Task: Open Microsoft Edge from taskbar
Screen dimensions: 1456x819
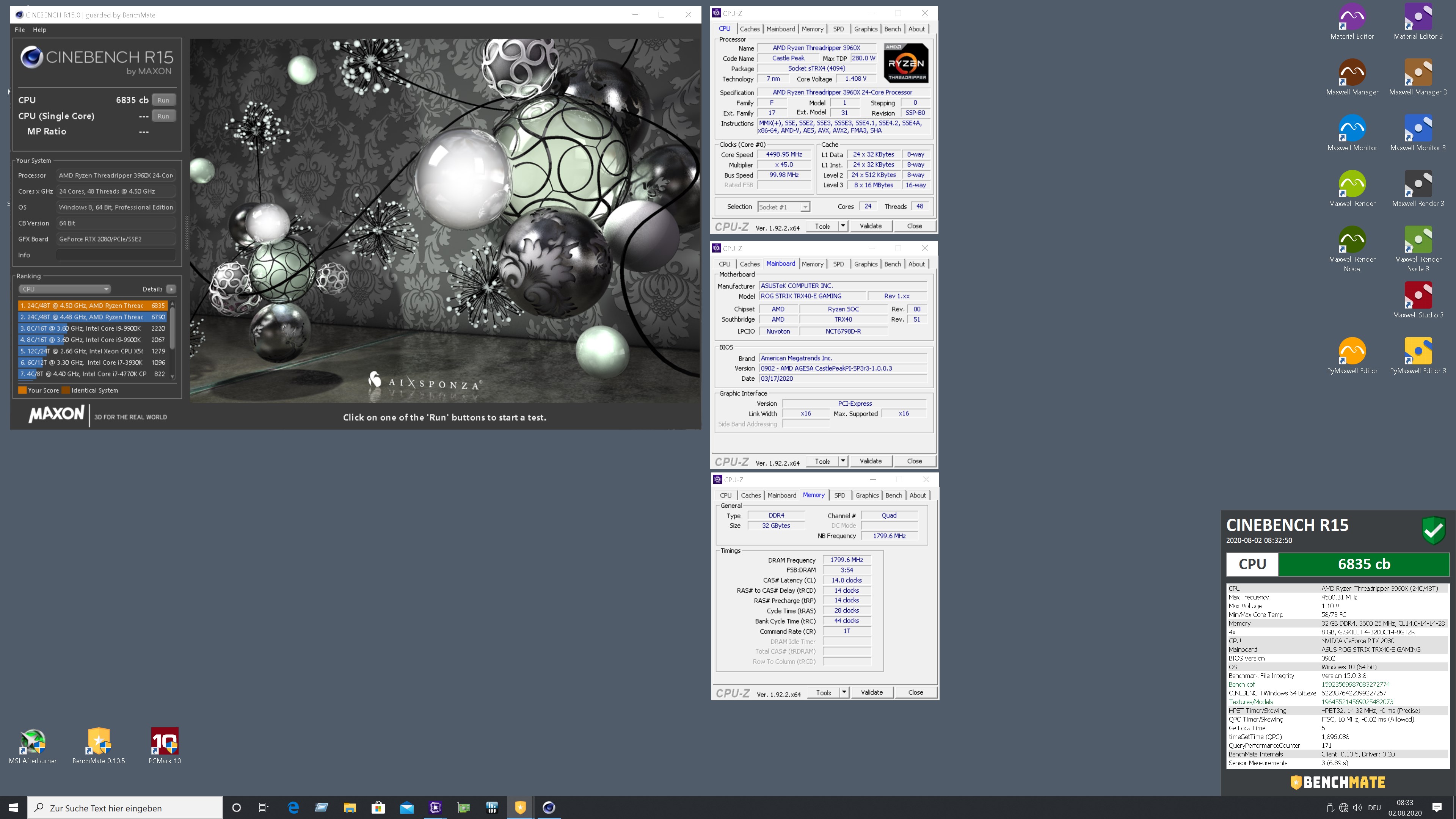Action: pos(293,808)
